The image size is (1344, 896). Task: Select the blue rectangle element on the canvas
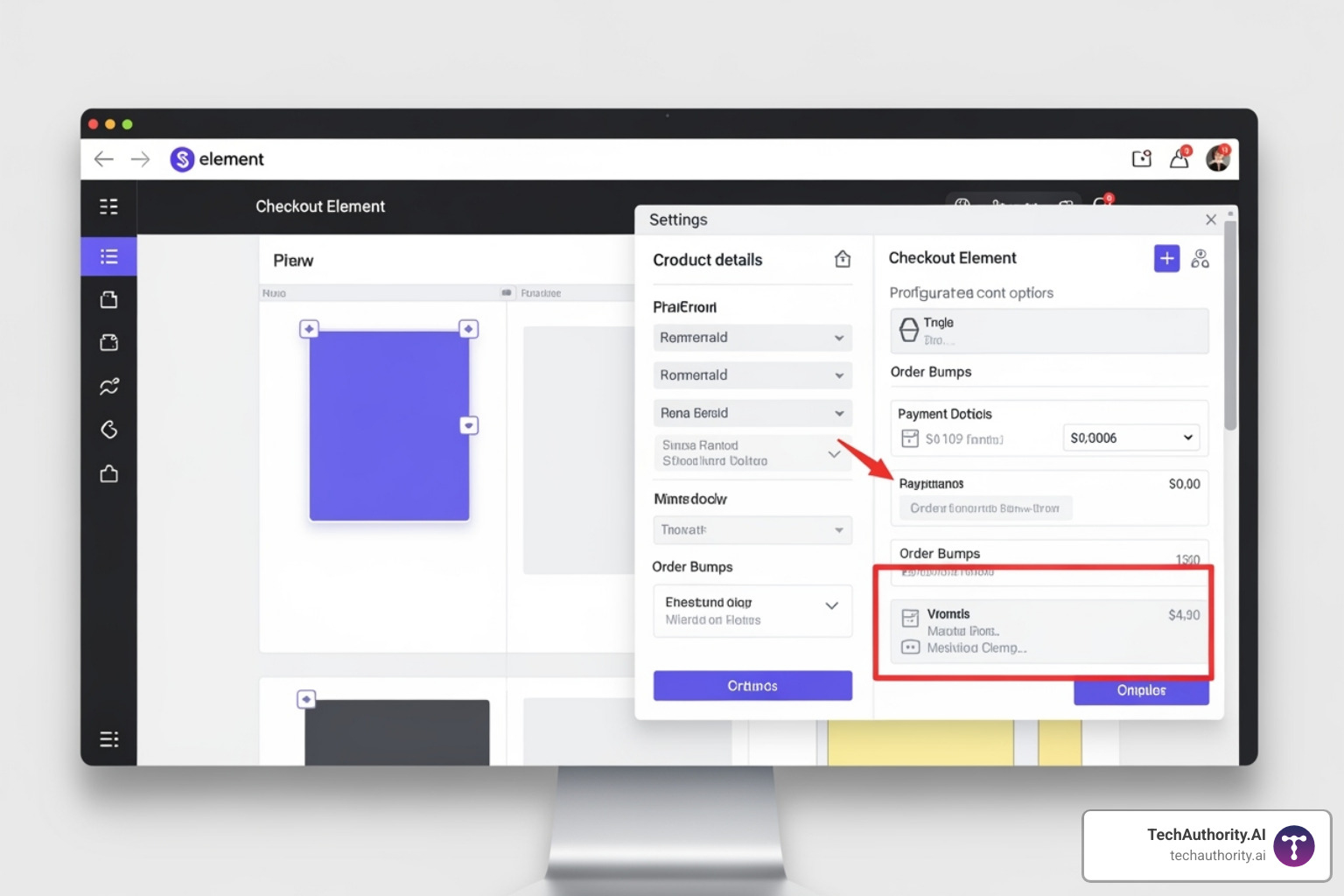tap(389, 424)
